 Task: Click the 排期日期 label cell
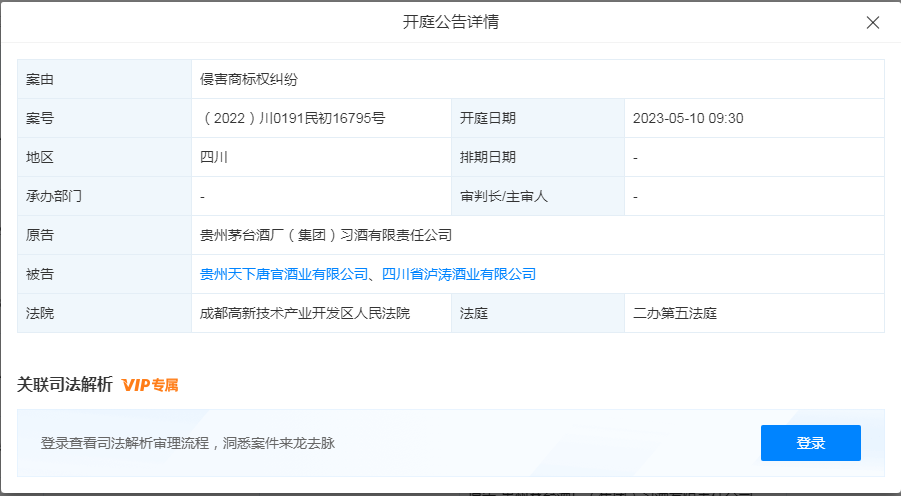click(538, 157)
